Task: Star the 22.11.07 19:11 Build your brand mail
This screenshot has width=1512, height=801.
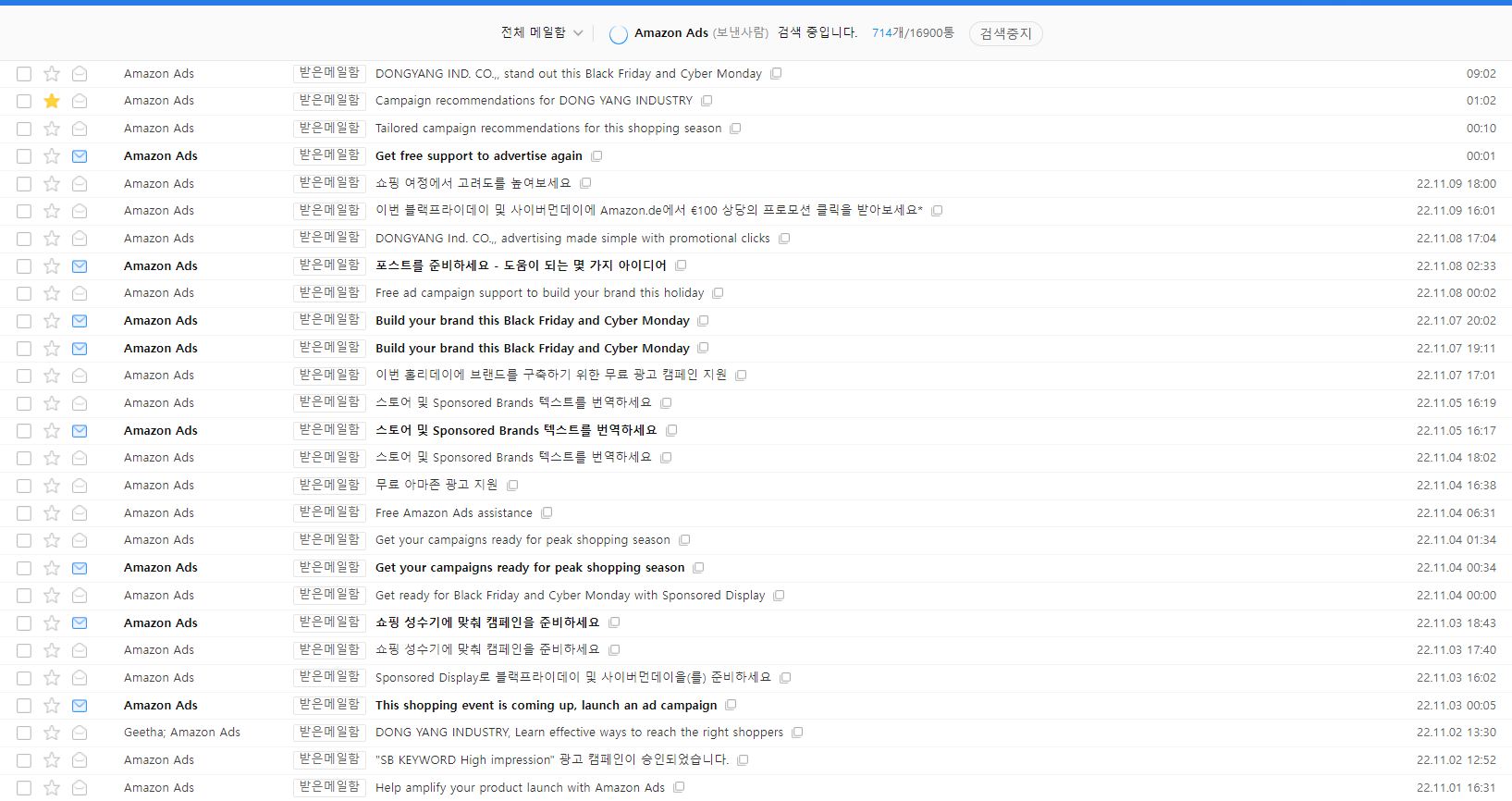Action: point(52,349)
